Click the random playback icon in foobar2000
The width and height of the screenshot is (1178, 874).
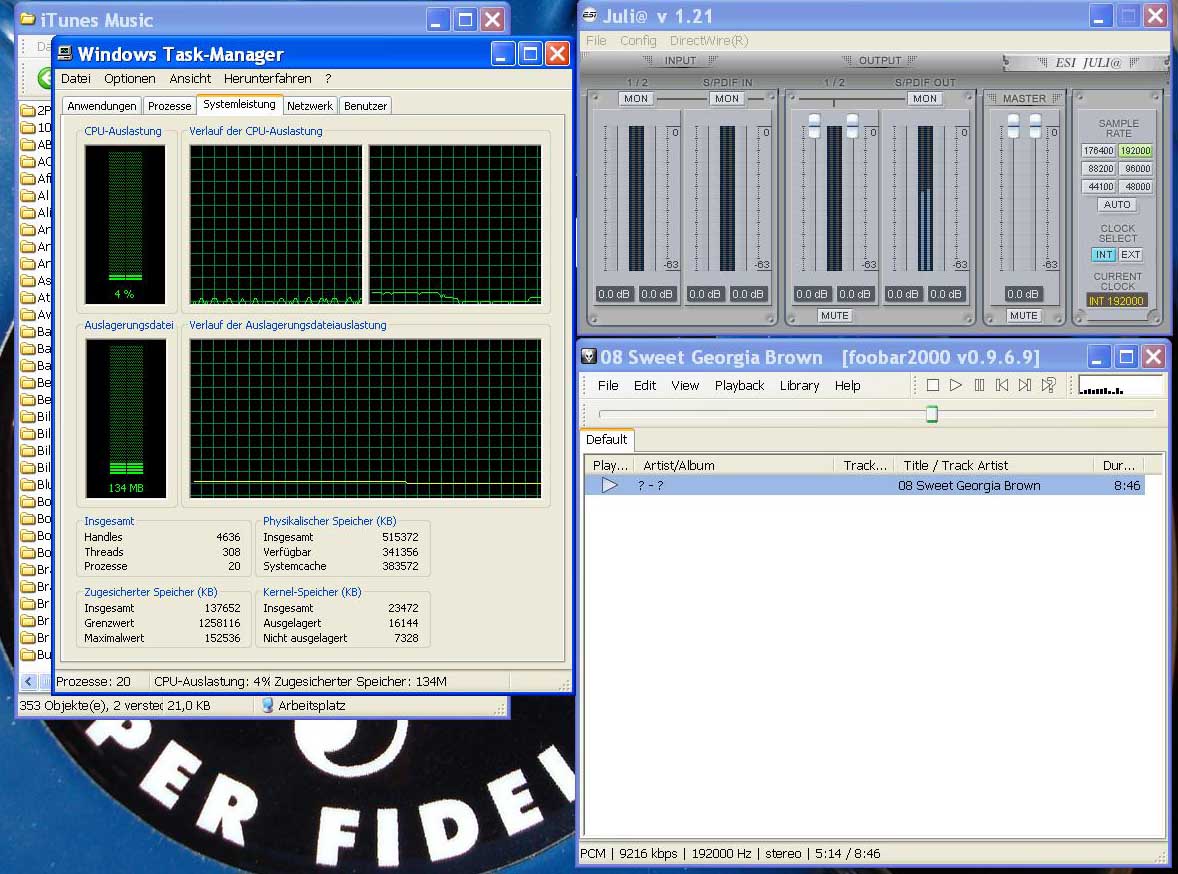click(1049, 386)
